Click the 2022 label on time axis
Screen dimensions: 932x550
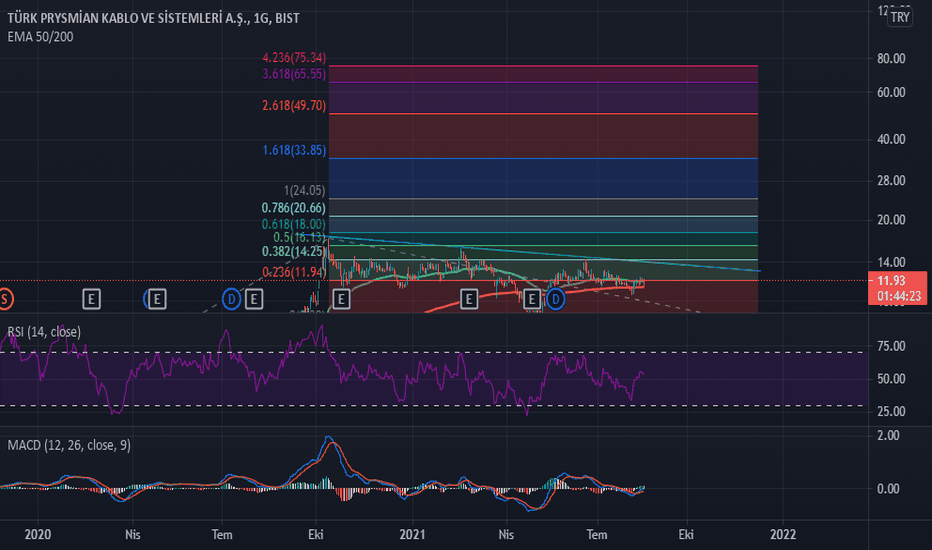(783, 535)
